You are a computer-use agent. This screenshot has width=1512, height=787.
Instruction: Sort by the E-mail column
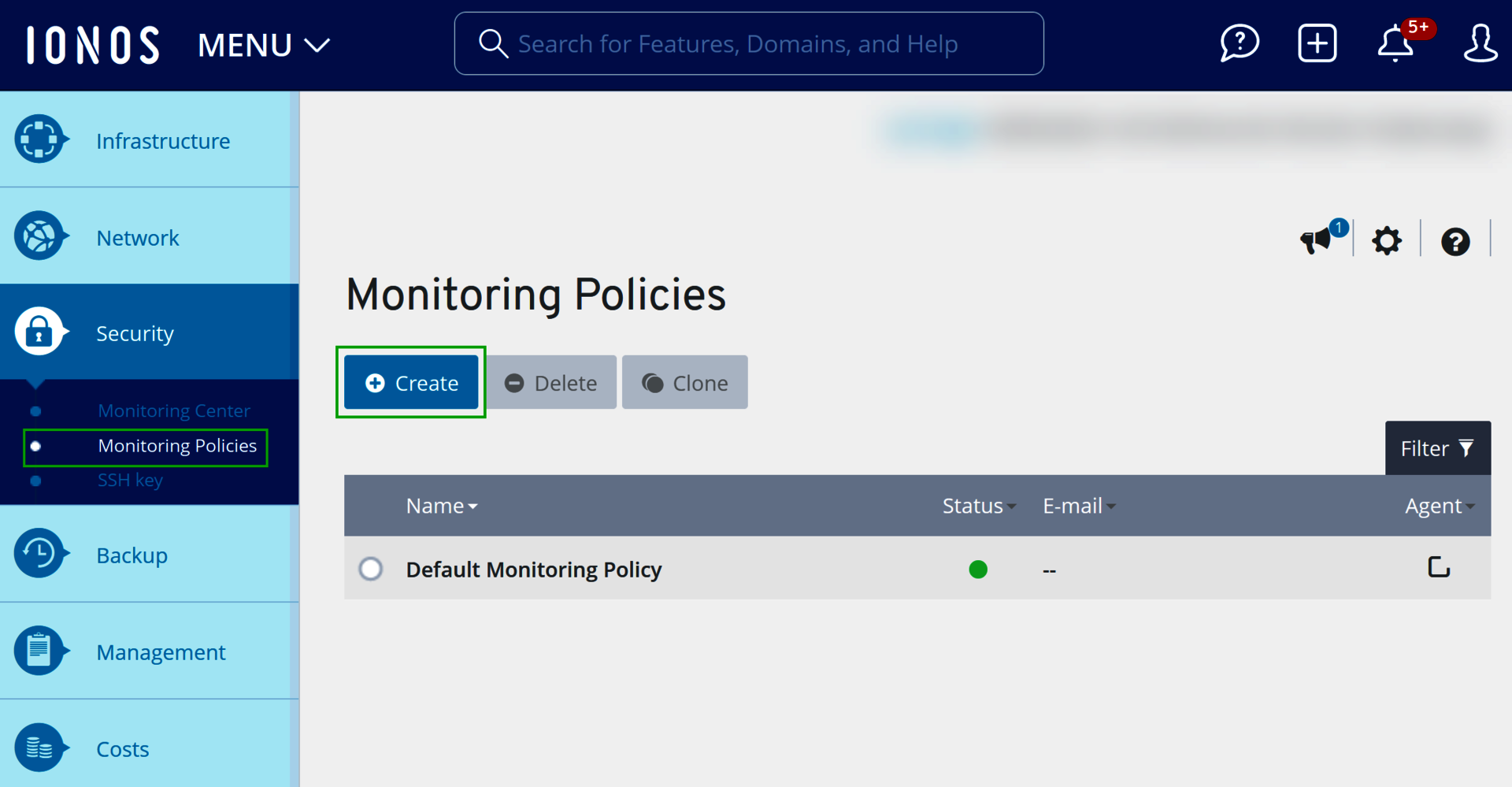[x=1078, y=506]
